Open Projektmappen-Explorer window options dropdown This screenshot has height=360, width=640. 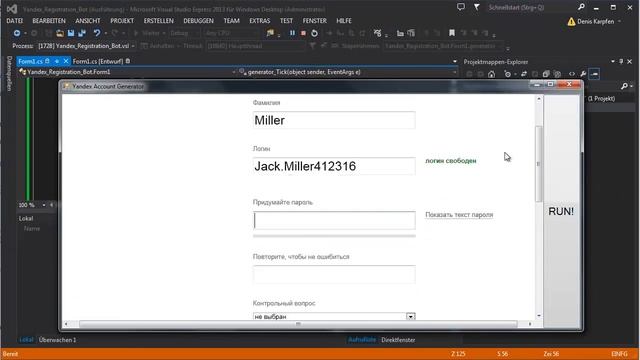[x=613, y=62]
